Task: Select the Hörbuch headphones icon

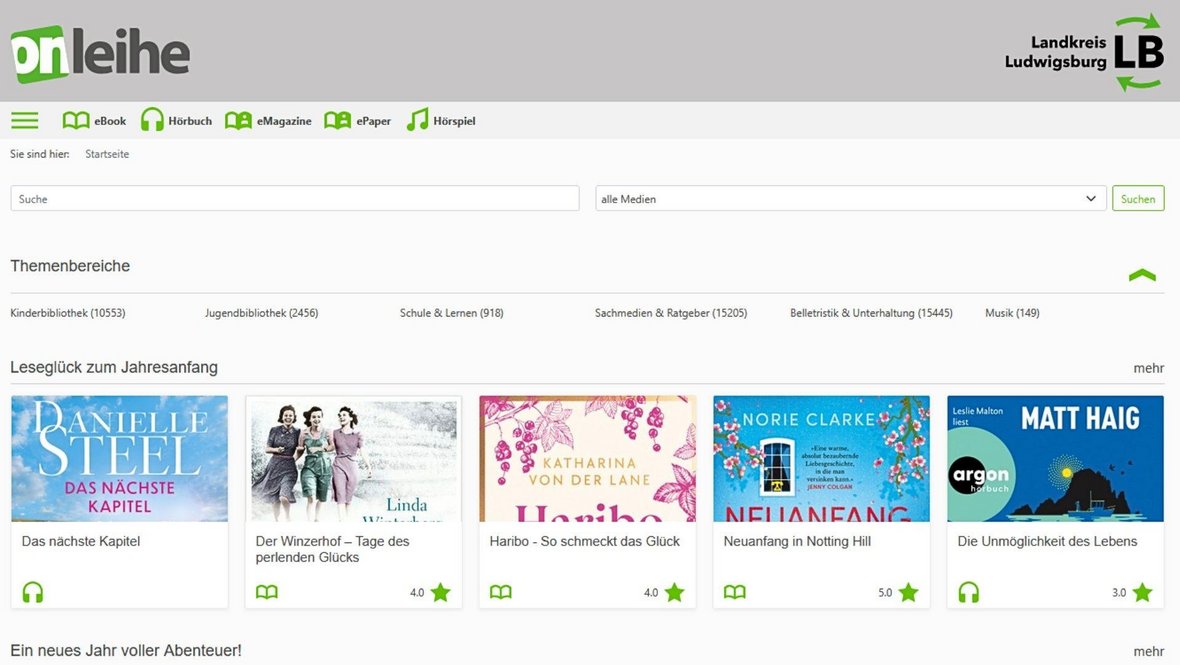Action: click(x=151, y=119)
